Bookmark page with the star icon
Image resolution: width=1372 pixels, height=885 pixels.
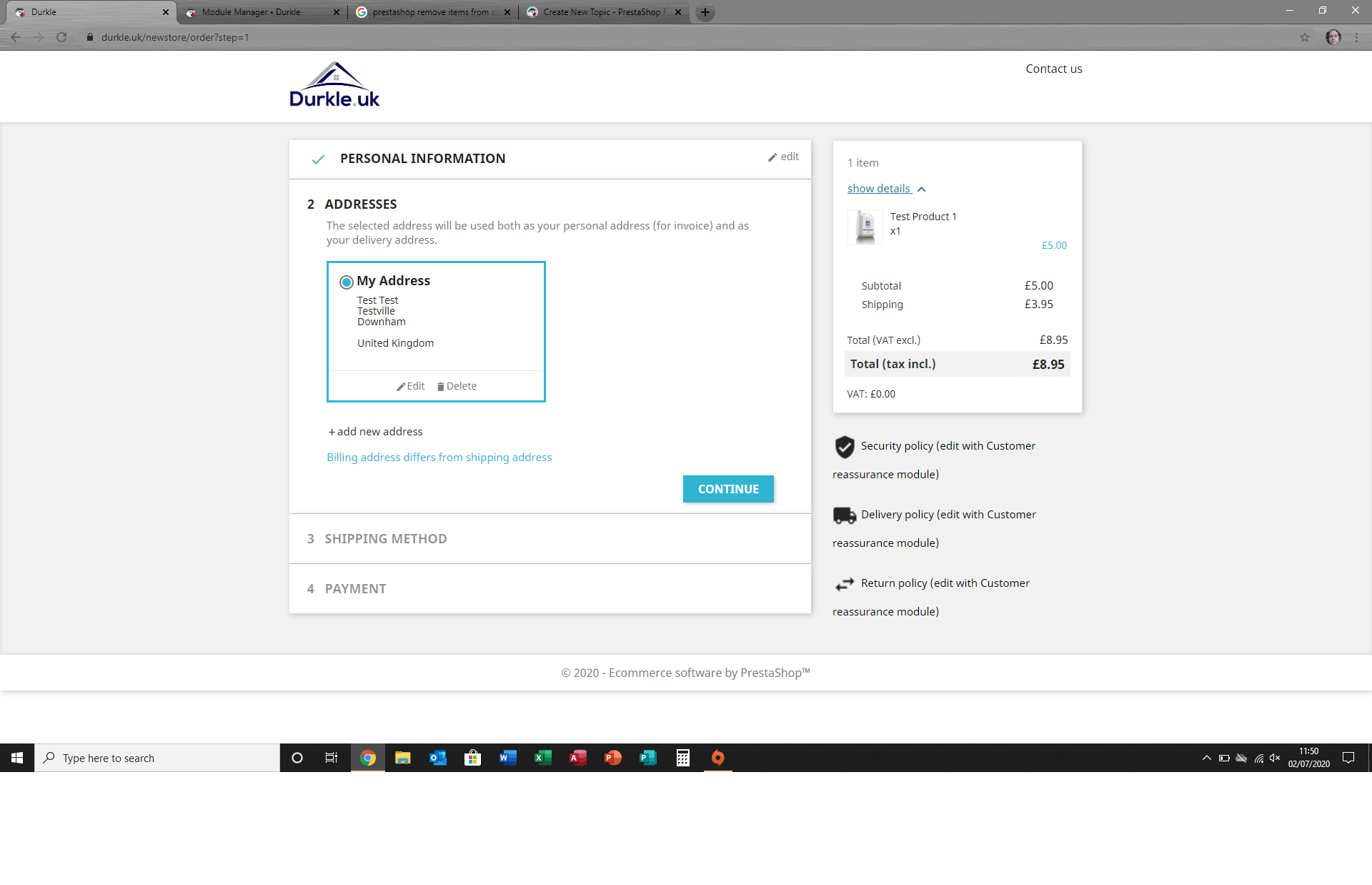[x=1305, y=37]
